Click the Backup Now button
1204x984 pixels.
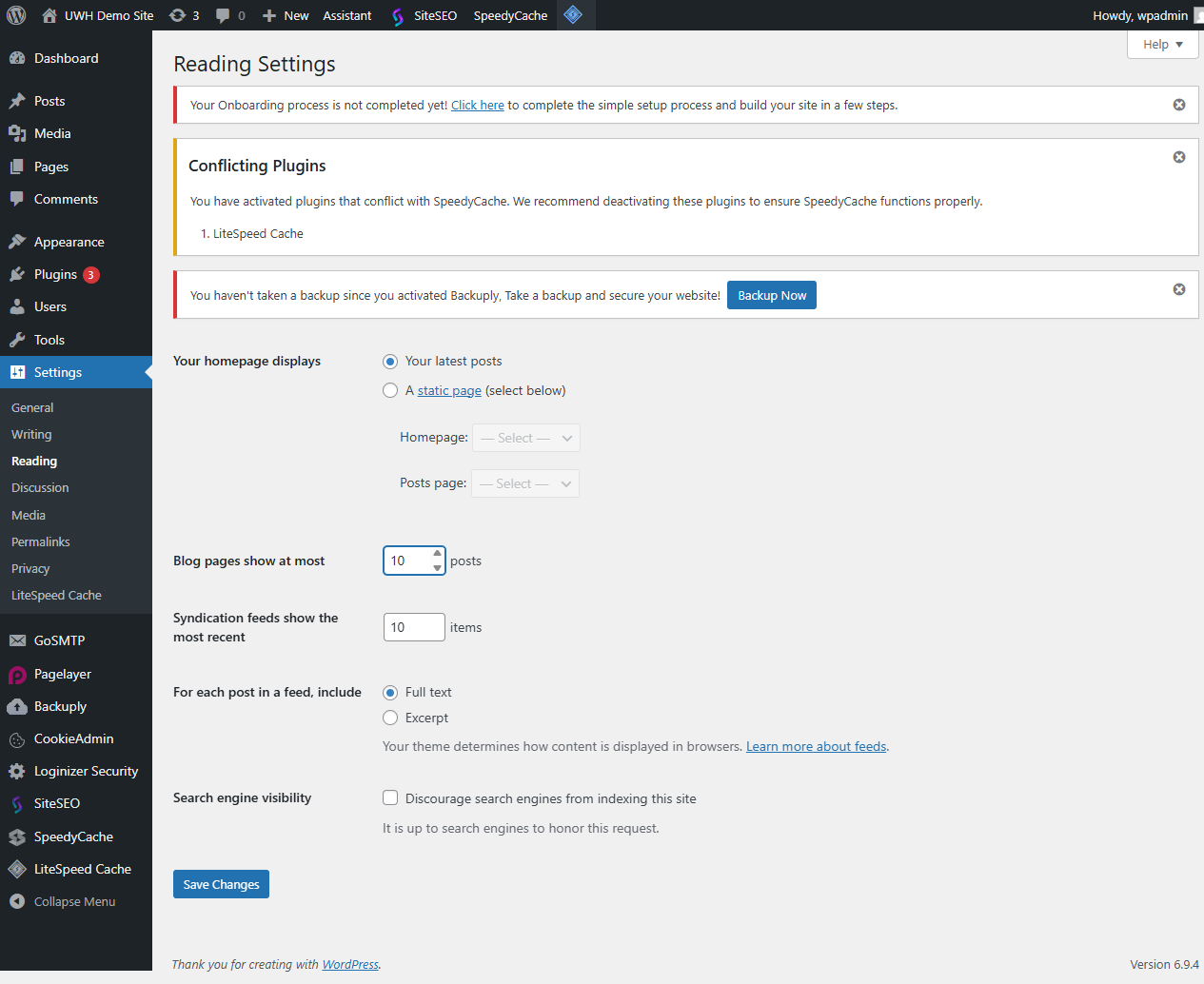(x=772, y=295)
